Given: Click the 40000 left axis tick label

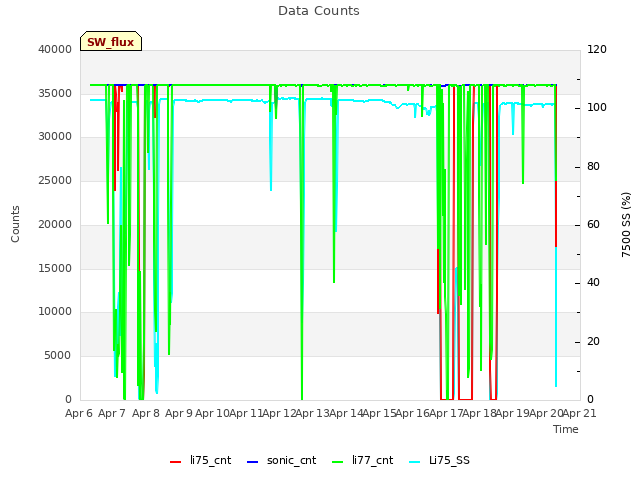Looking at the screenshot, I should [x=55, y=49].
